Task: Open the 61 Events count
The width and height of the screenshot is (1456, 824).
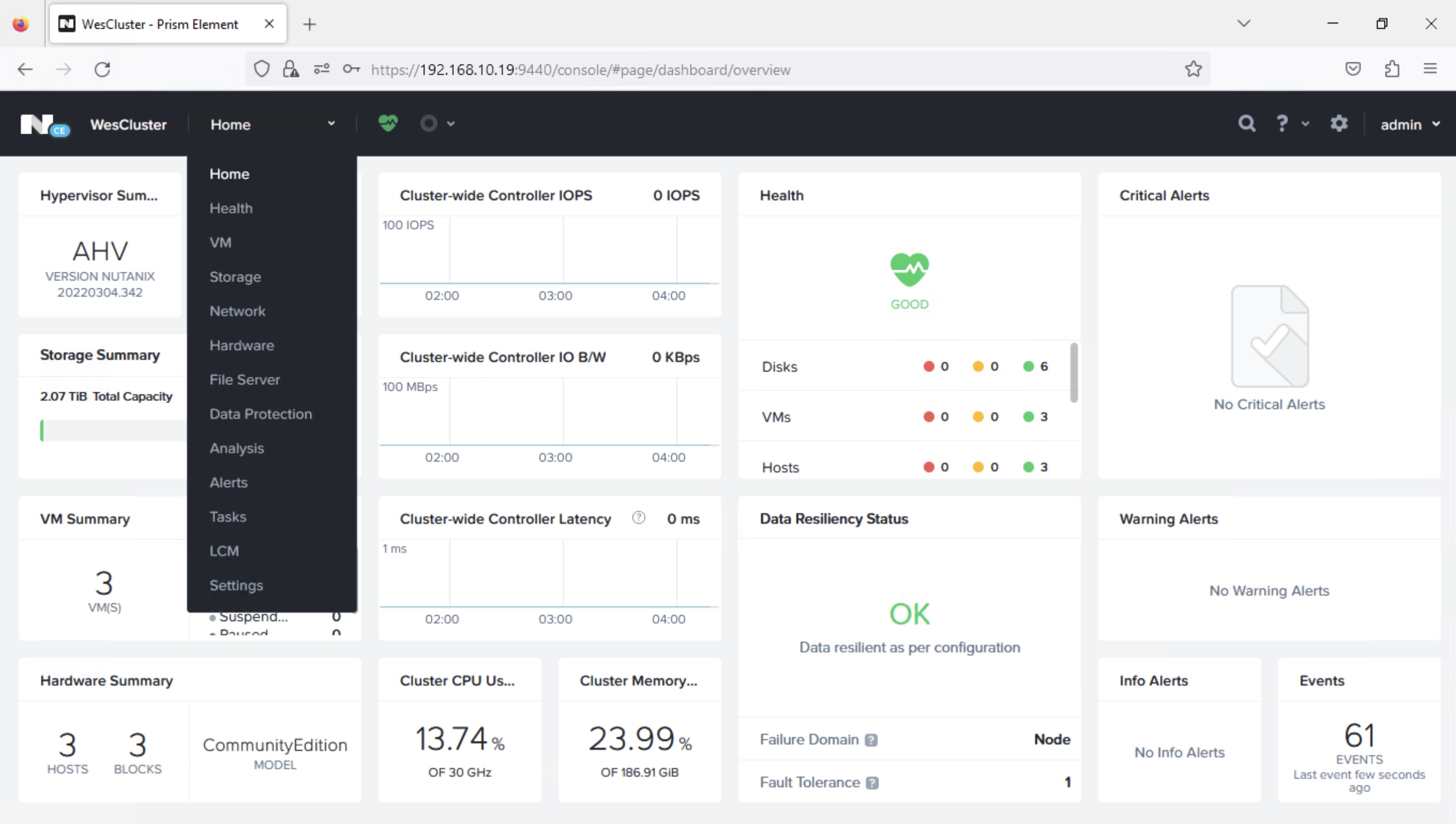Action: tap(1358, 736)
